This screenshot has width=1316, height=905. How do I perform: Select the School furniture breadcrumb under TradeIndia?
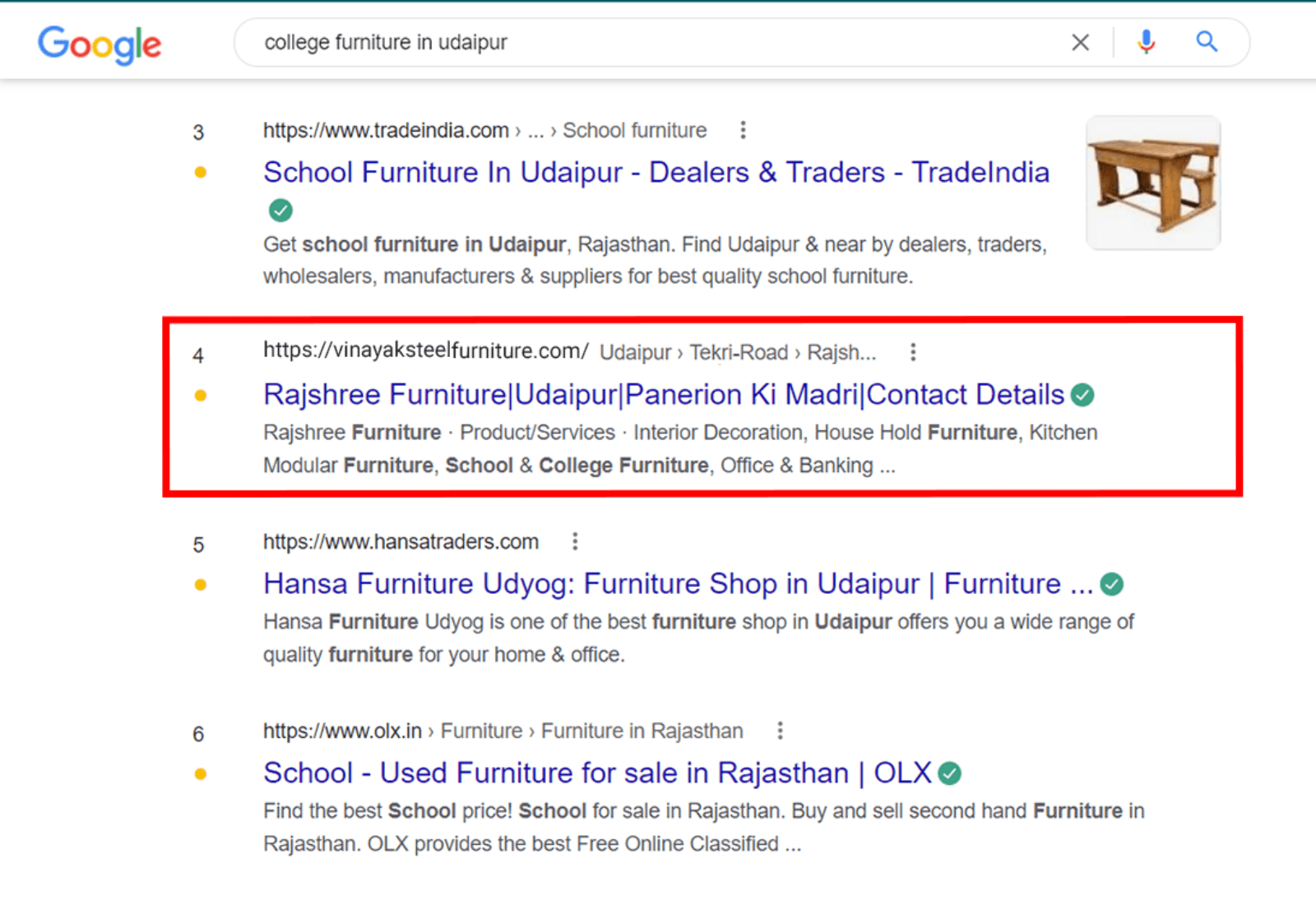tap(634, 129)
